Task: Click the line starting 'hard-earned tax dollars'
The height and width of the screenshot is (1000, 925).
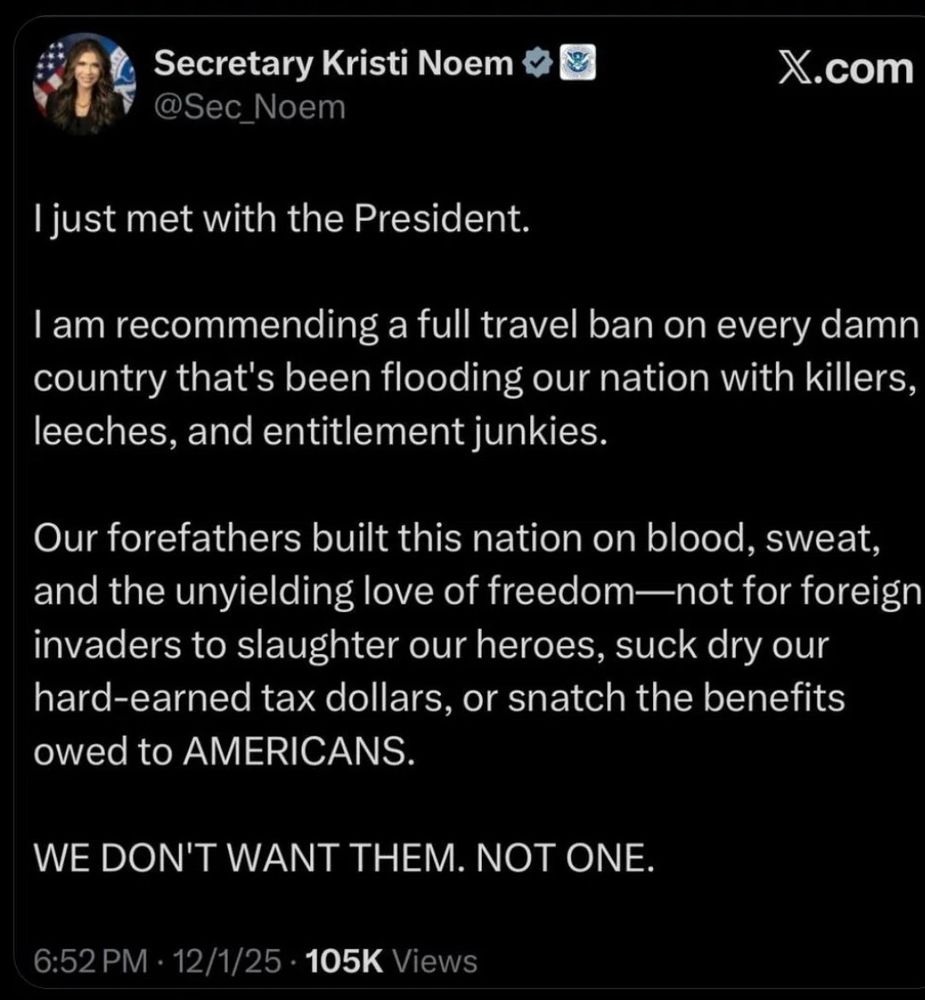Action: coord(439,698)
